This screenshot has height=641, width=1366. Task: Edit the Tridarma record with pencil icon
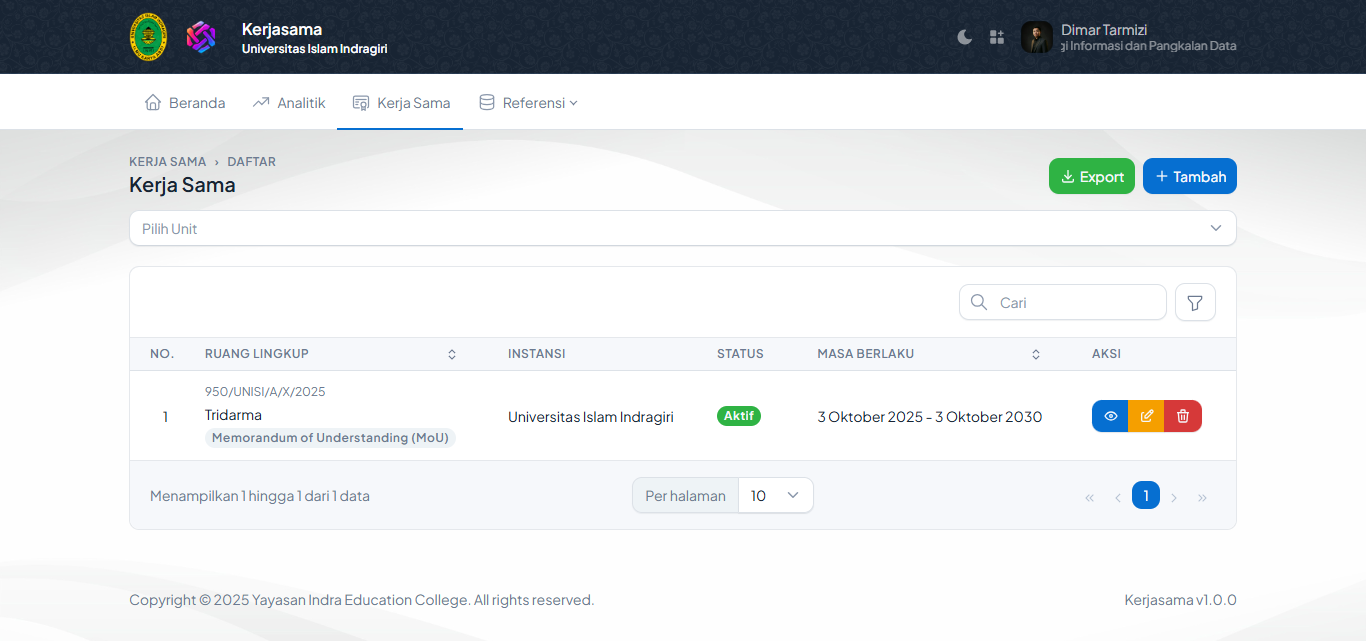point(1146,416)
